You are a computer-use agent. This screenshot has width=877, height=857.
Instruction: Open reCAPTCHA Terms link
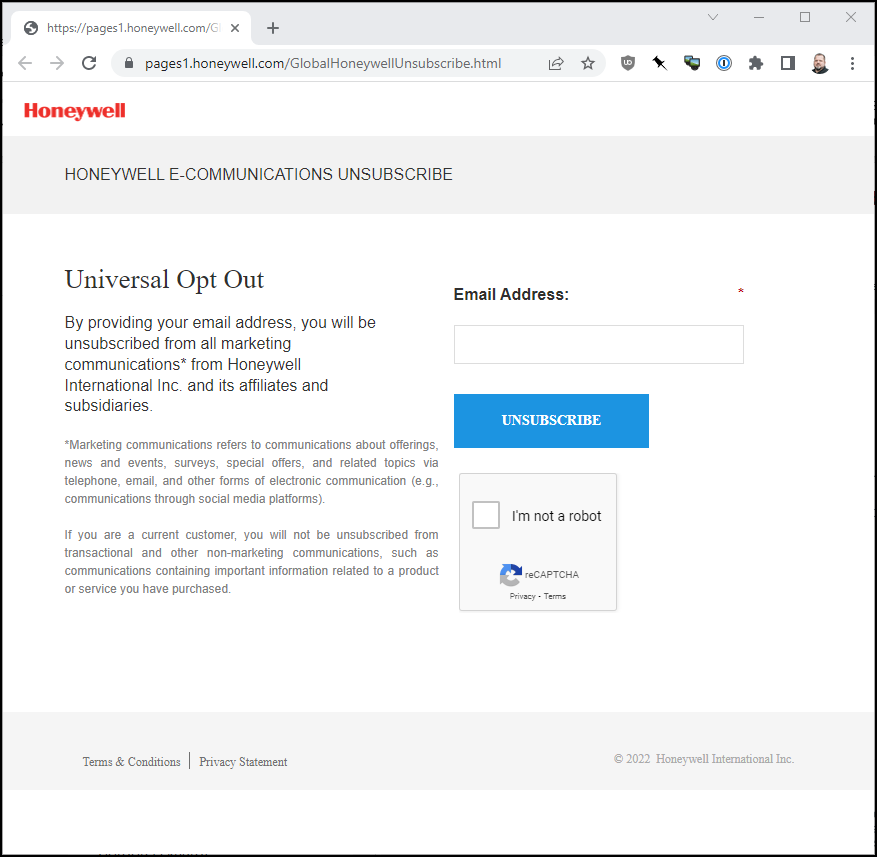tap(555, 596)
